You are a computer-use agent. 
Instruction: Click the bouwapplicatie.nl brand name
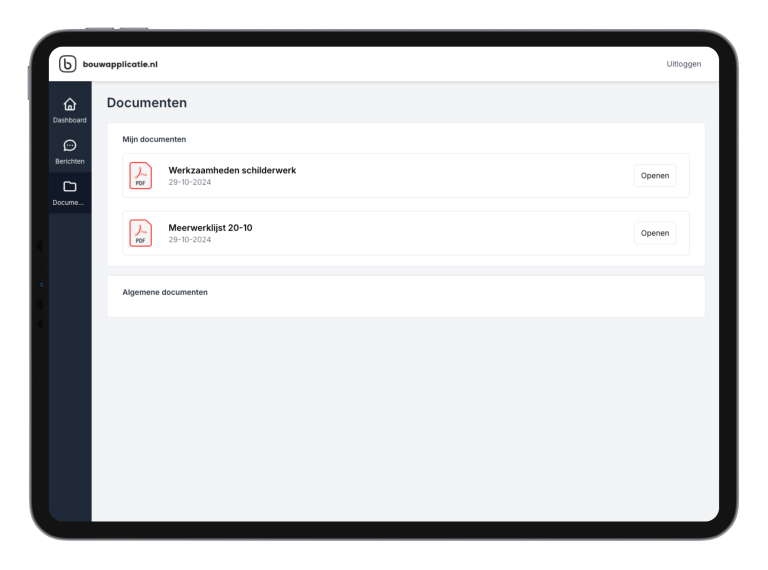tap(120, 64)
